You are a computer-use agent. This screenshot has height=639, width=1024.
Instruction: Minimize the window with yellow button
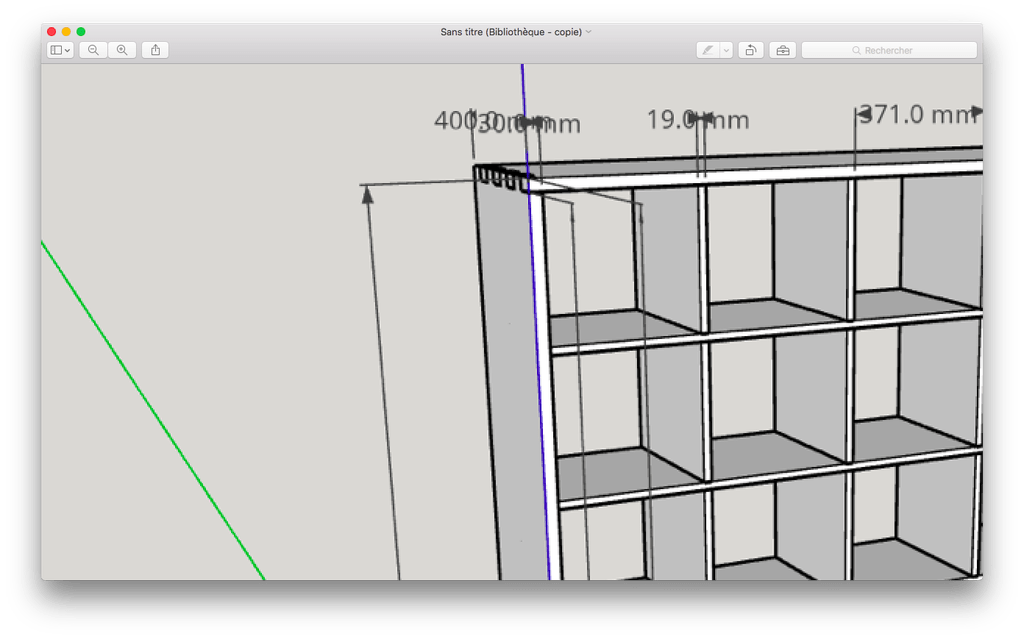pos(66,31)
